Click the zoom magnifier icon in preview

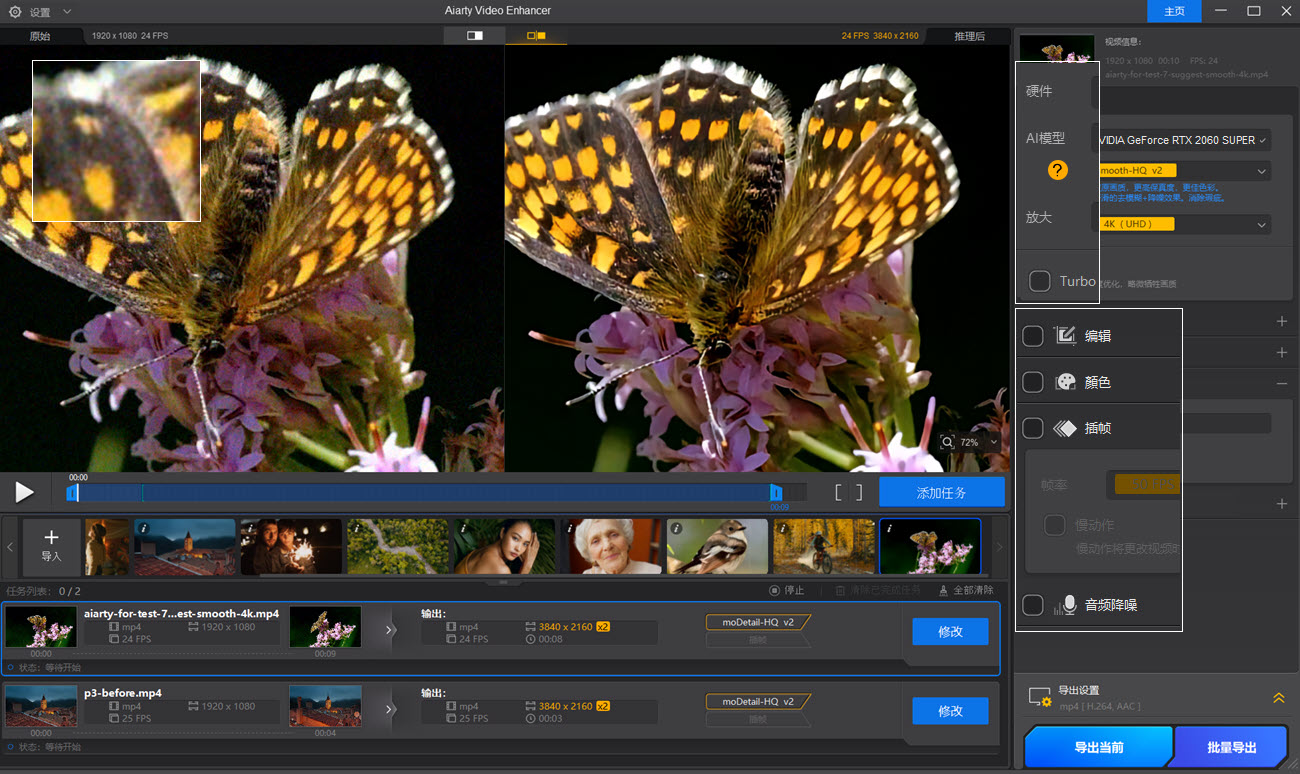[948, 442]
